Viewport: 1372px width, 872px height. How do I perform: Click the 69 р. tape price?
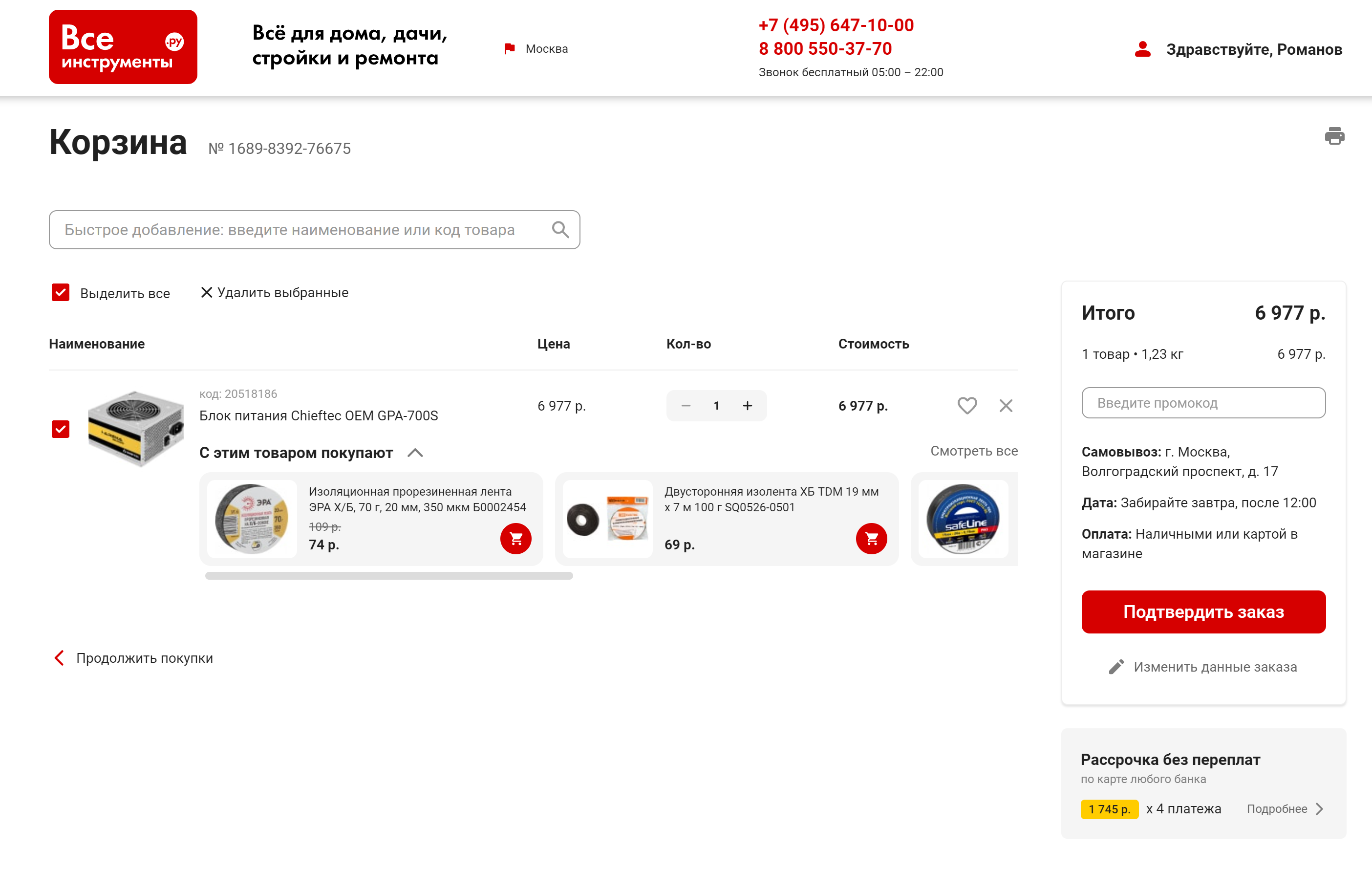coord(679,545)
